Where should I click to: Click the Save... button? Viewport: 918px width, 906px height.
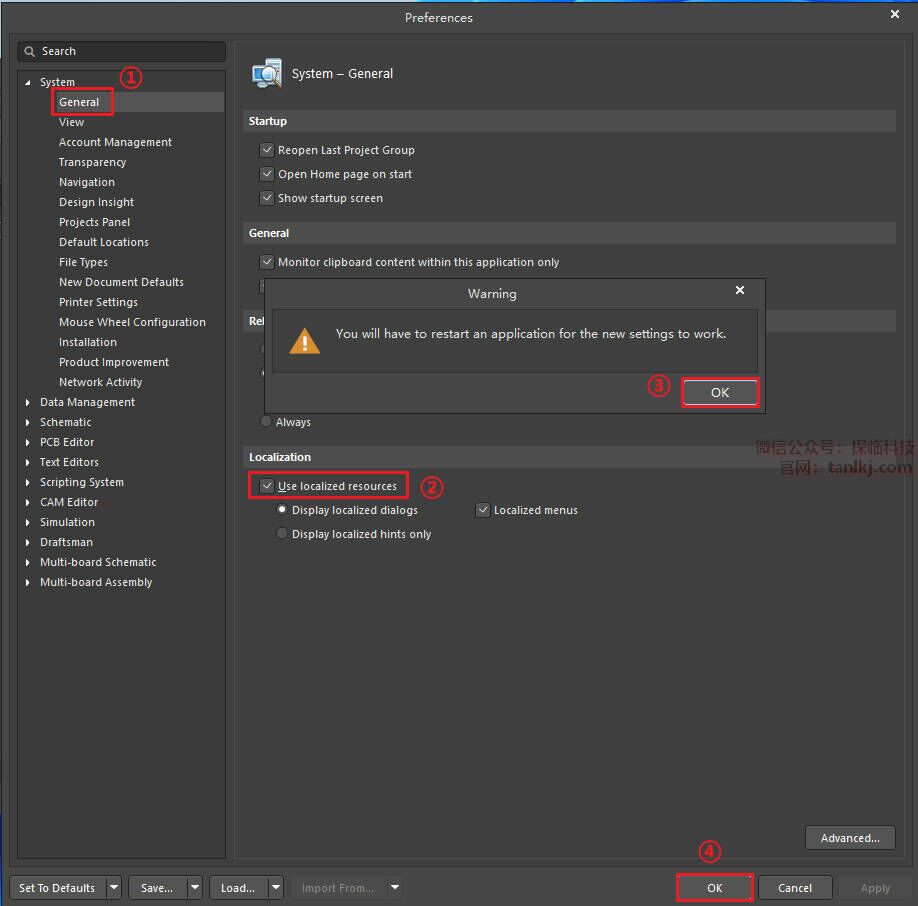pyautogui.click(x=157, y=888)
